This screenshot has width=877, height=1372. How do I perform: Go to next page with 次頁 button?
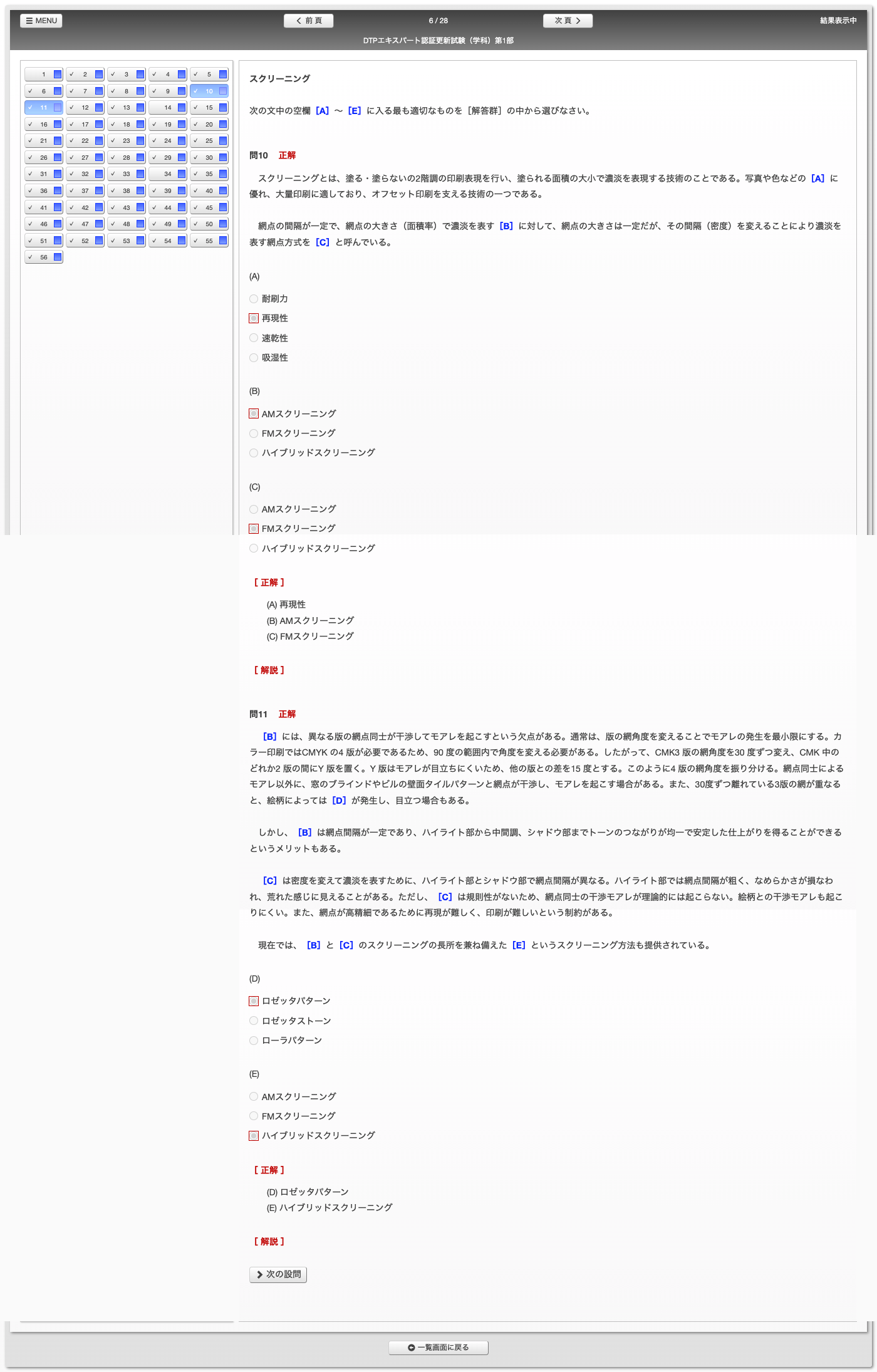click(x=568, y=21)
